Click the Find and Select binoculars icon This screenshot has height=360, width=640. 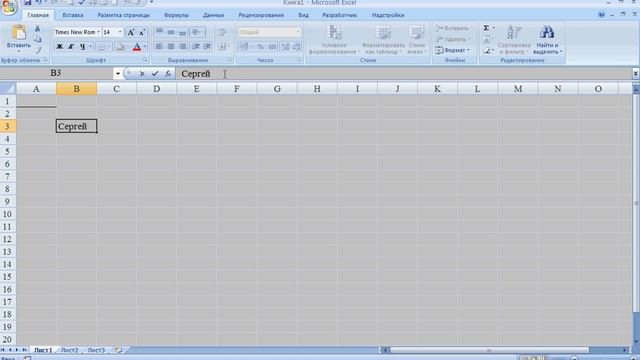[x=547, y=32]
